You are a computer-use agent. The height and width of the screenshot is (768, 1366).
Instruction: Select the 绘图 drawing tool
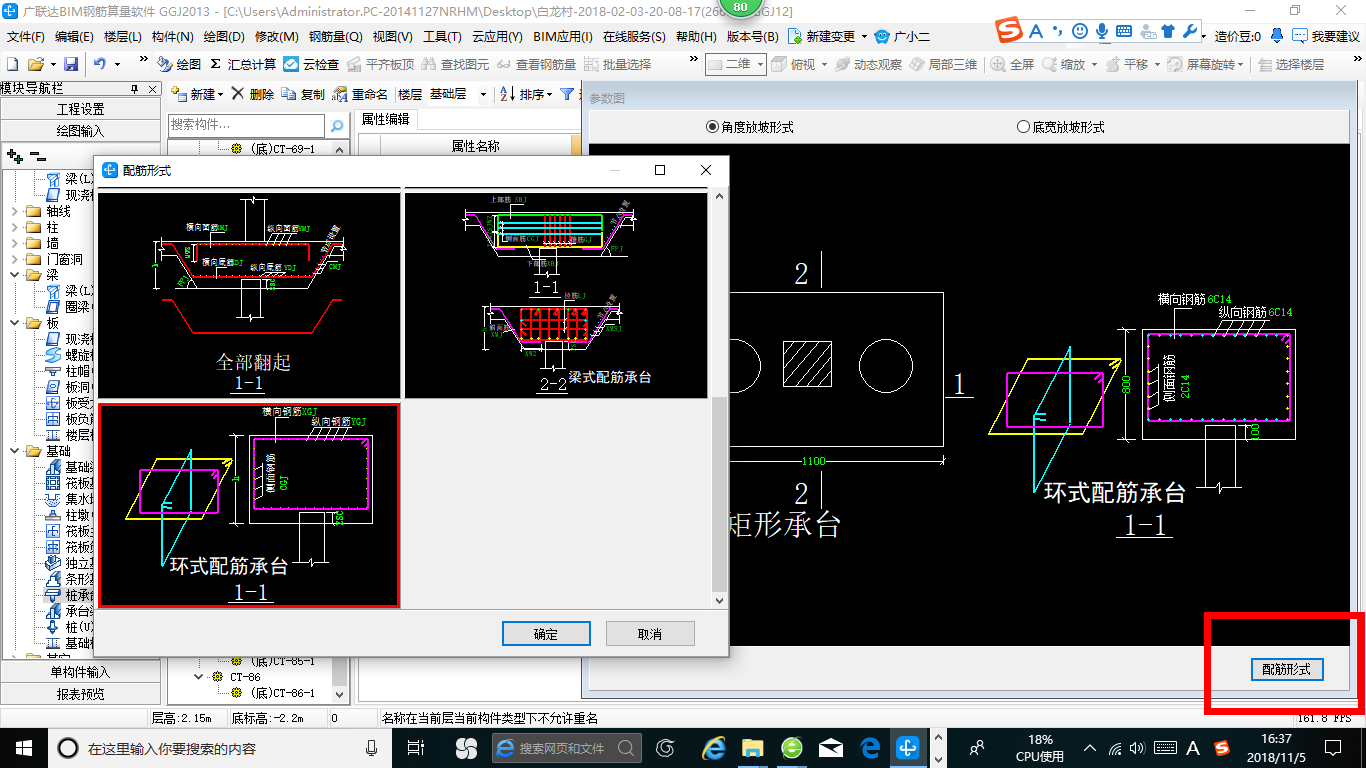tap(179, 64)
